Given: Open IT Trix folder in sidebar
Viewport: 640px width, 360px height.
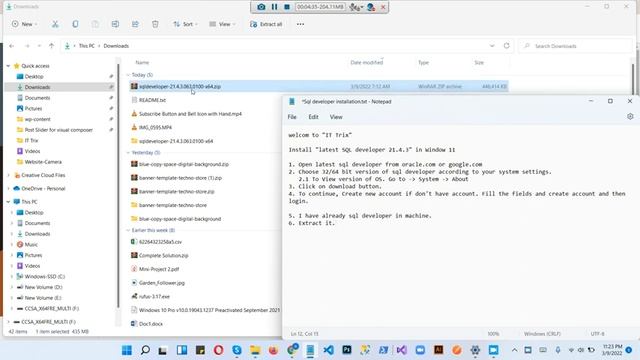Looking at the screenshot, I should (x=31, y=140).
